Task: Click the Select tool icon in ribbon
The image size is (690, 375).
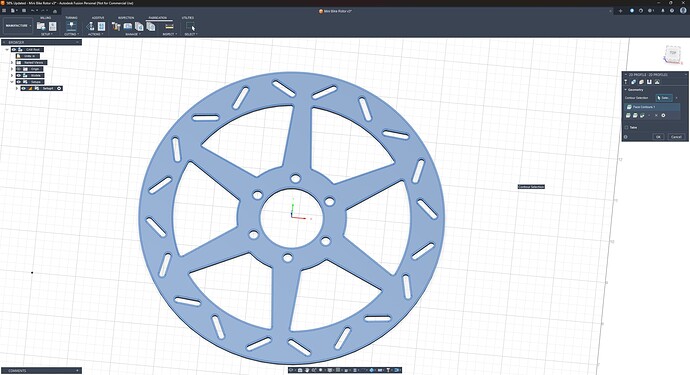Action: (191, 27)
